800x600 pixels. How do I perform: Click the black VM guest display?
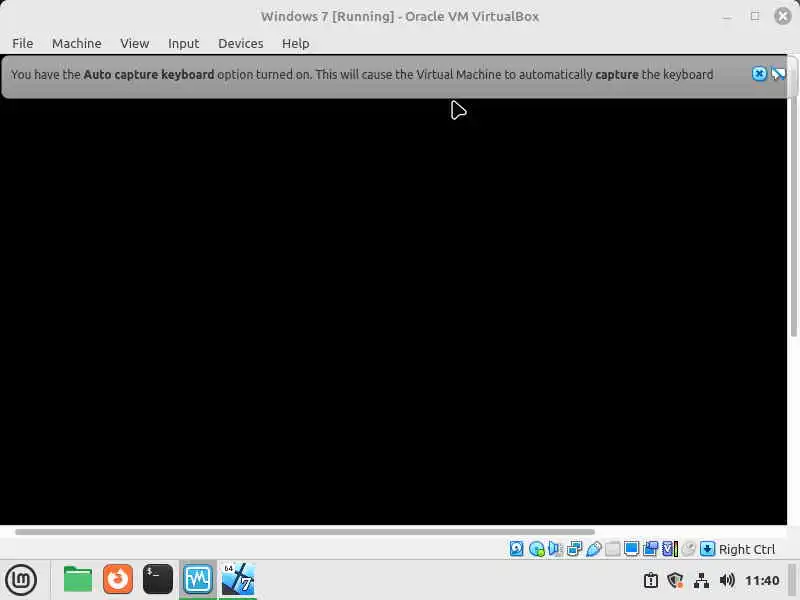[x=393, y=311]
